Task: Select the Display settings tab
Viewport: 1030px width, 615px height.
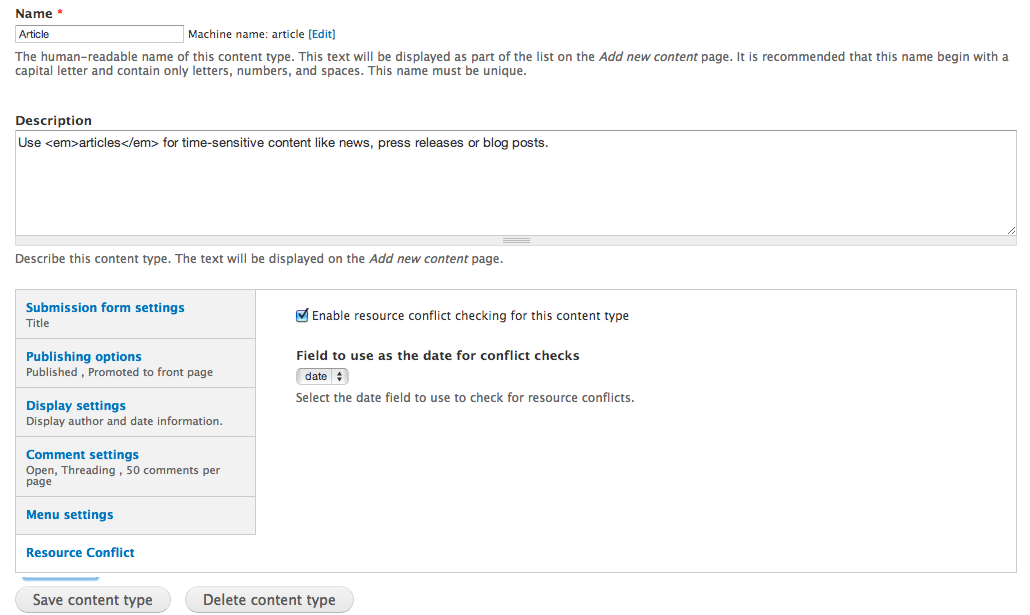Action: pos(76,406)
